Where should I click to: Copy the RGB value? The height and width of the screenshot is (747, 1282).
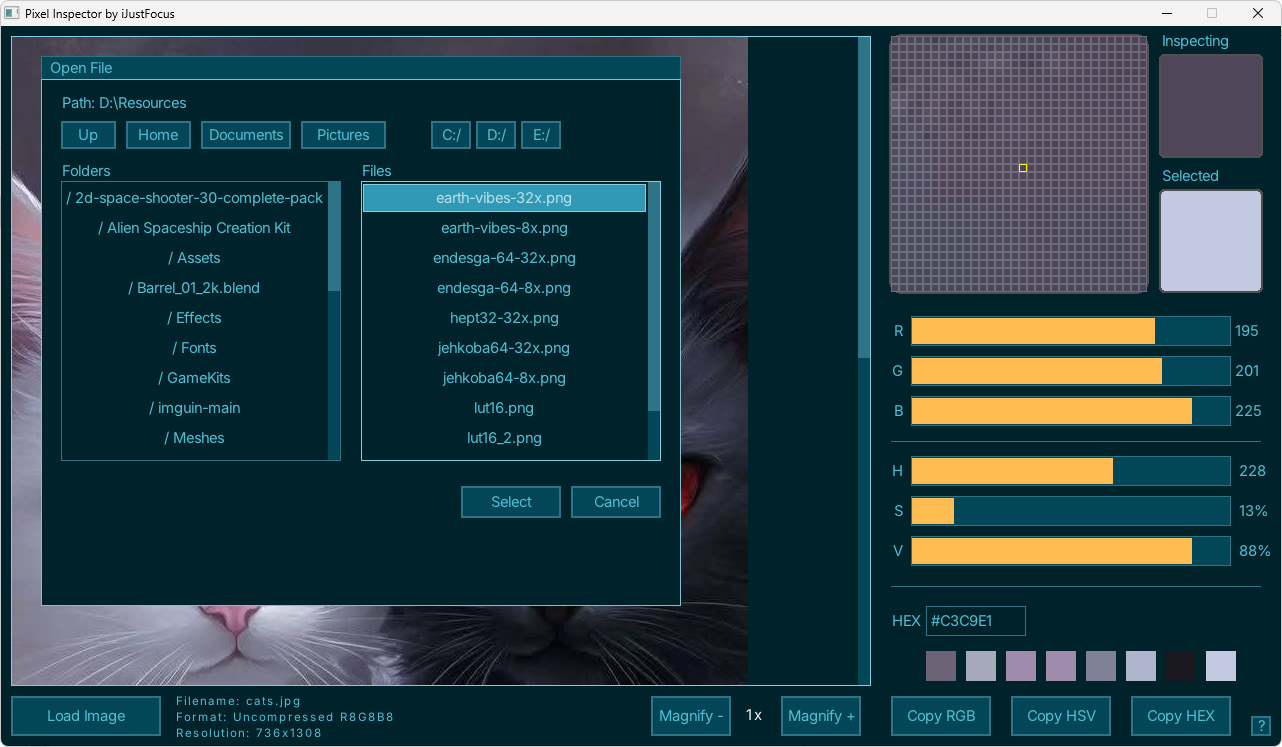click(x=941, y=716)
